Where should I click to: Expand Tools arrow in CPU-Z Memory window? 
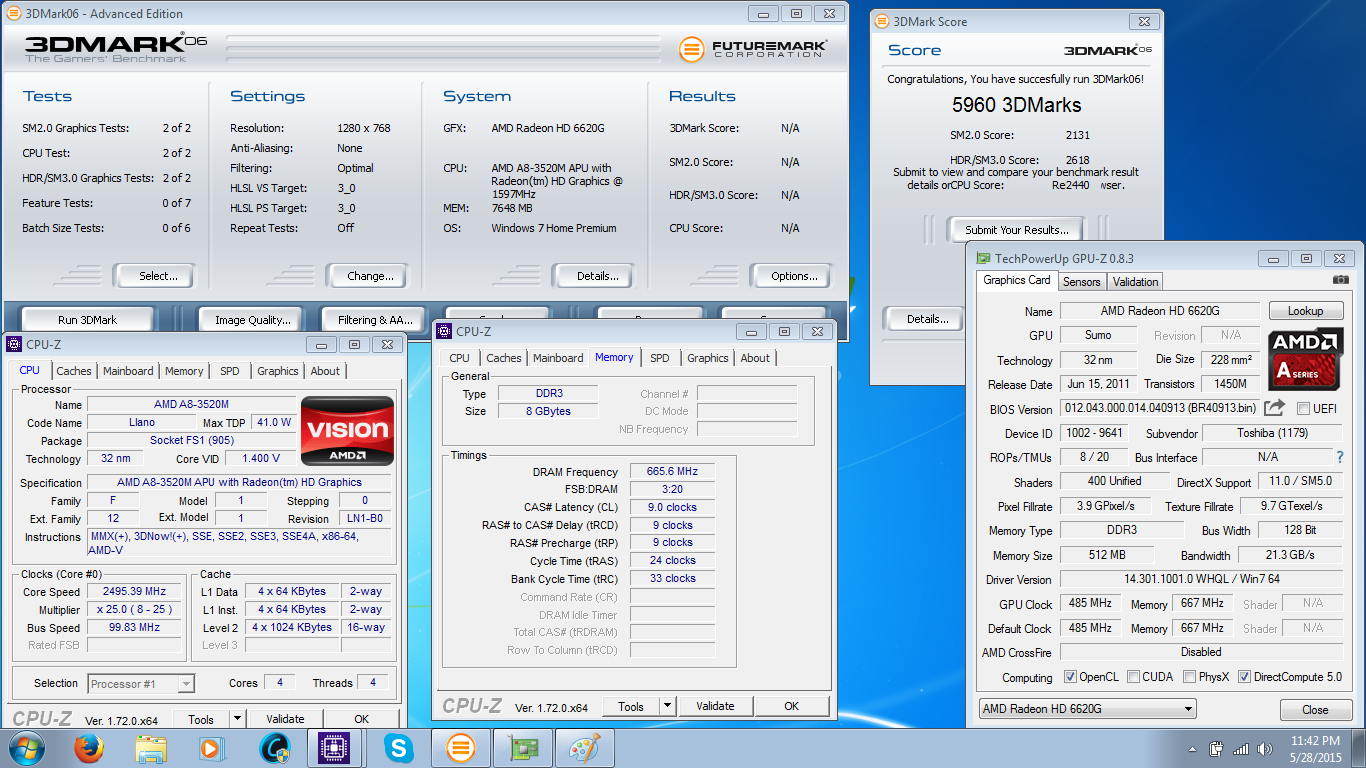pyautogui.click(x=667, y=706)
